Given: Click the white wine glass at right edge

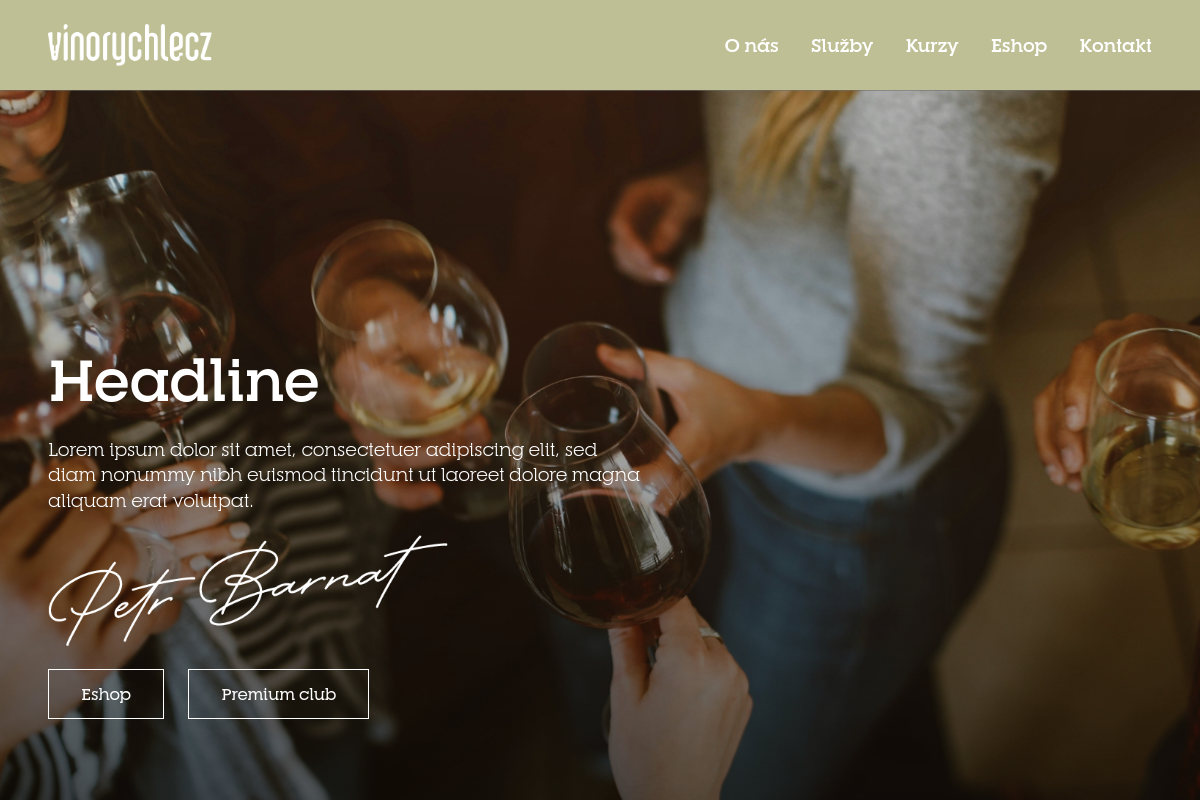Looking at the screenshot, I should 1145,440.
